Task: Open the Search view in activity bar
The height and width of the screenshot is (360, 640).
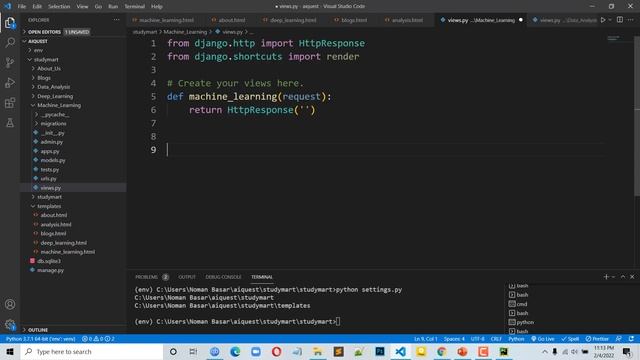Action: point(10,42)
